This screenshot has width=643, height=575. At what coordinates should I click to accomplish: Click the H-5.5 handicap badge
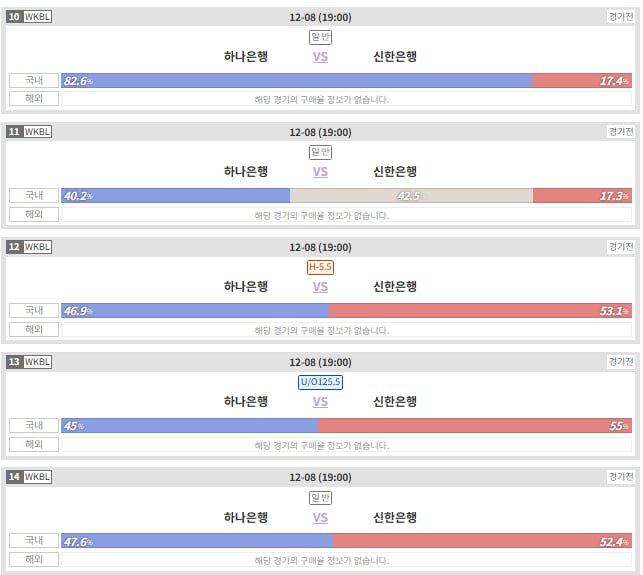coord(320,267)
